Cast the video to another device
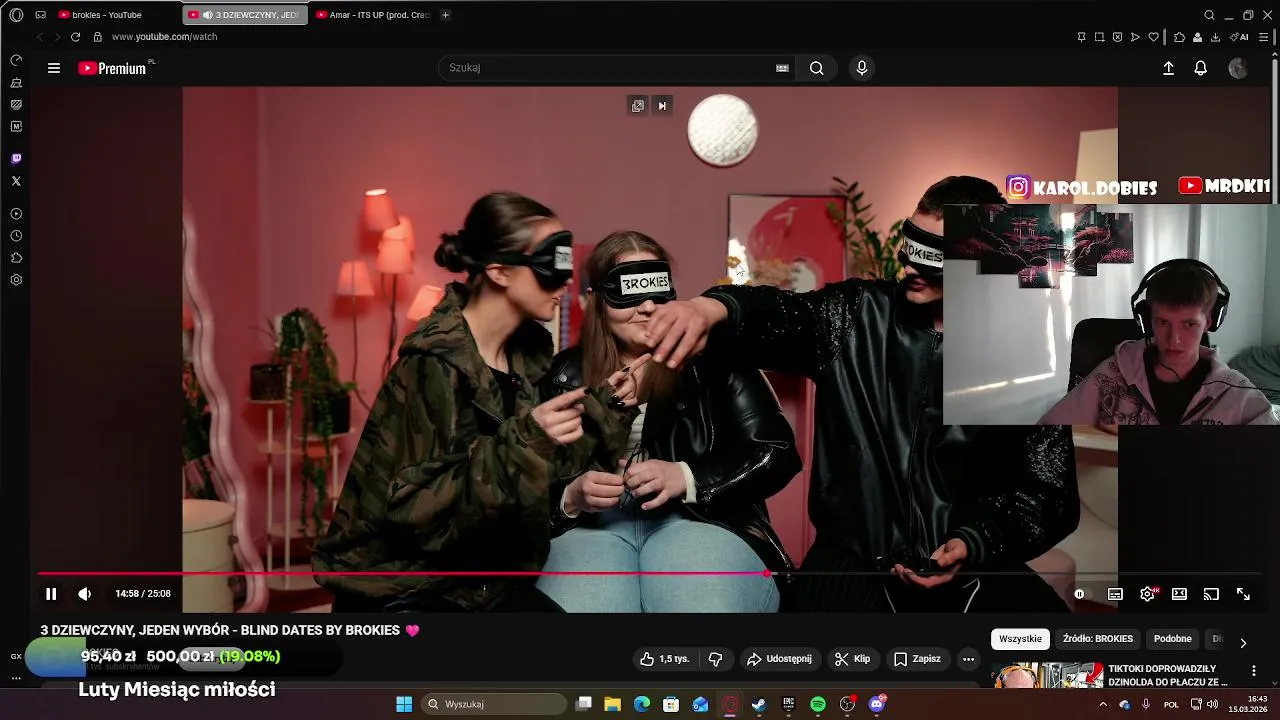Viewport: 1280px width, 720px height. coord(1211,594)
